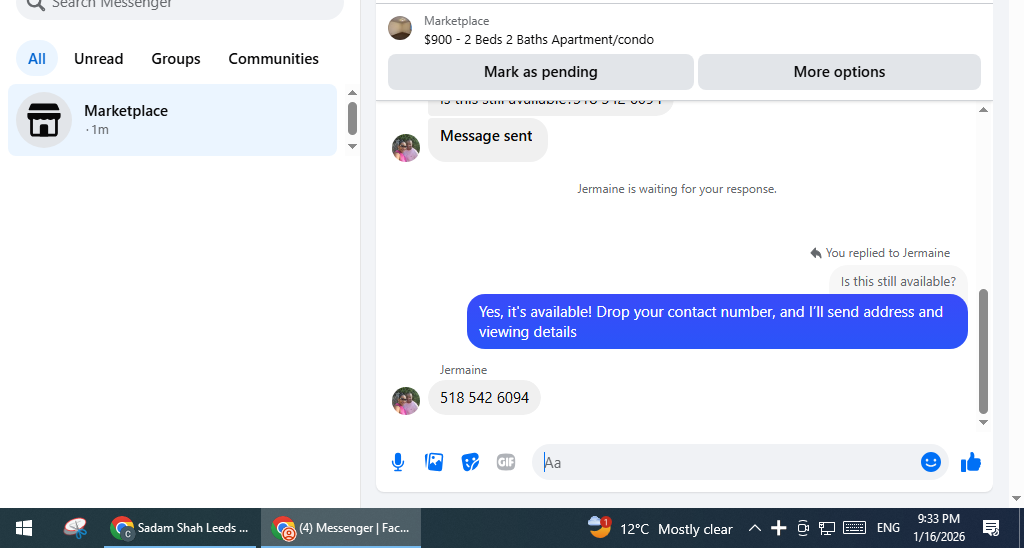Click chat list scroll down arrow
The height and width of the screenshot is (548, 1024).
coord(353,146)
